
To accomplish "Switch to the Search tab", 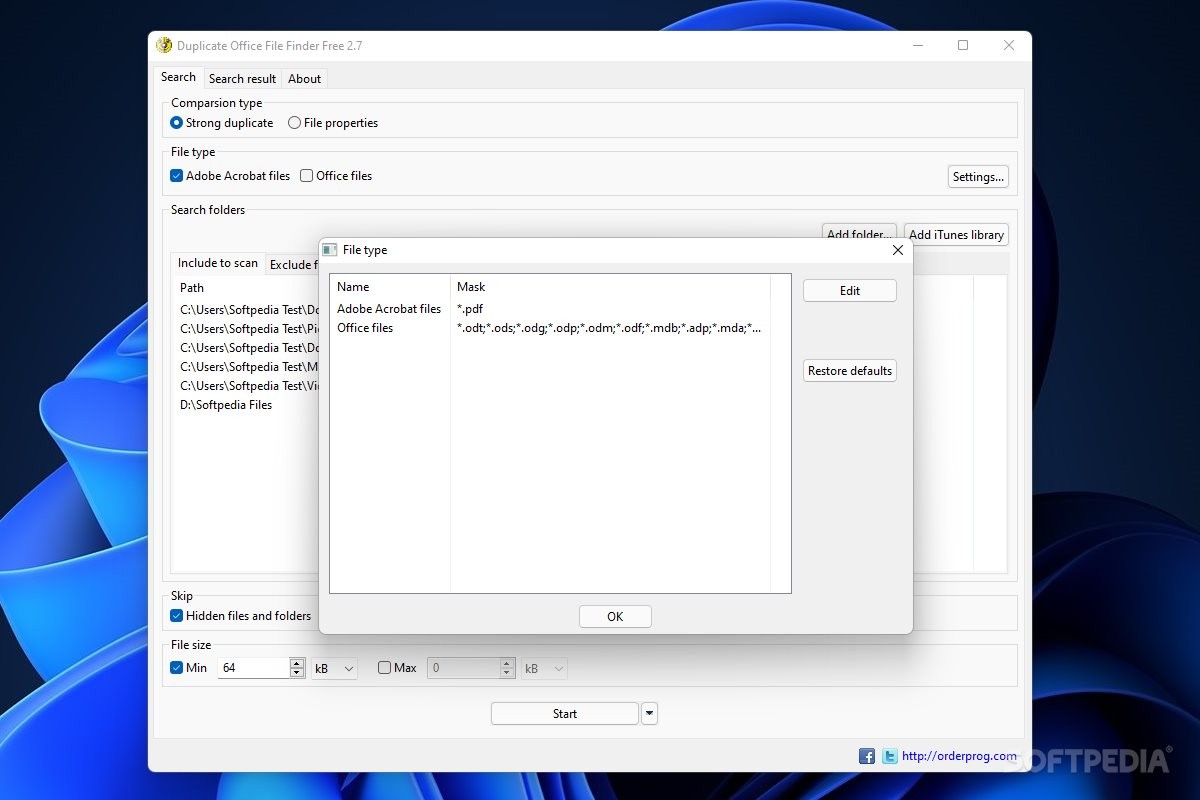I will pos(178,77).
